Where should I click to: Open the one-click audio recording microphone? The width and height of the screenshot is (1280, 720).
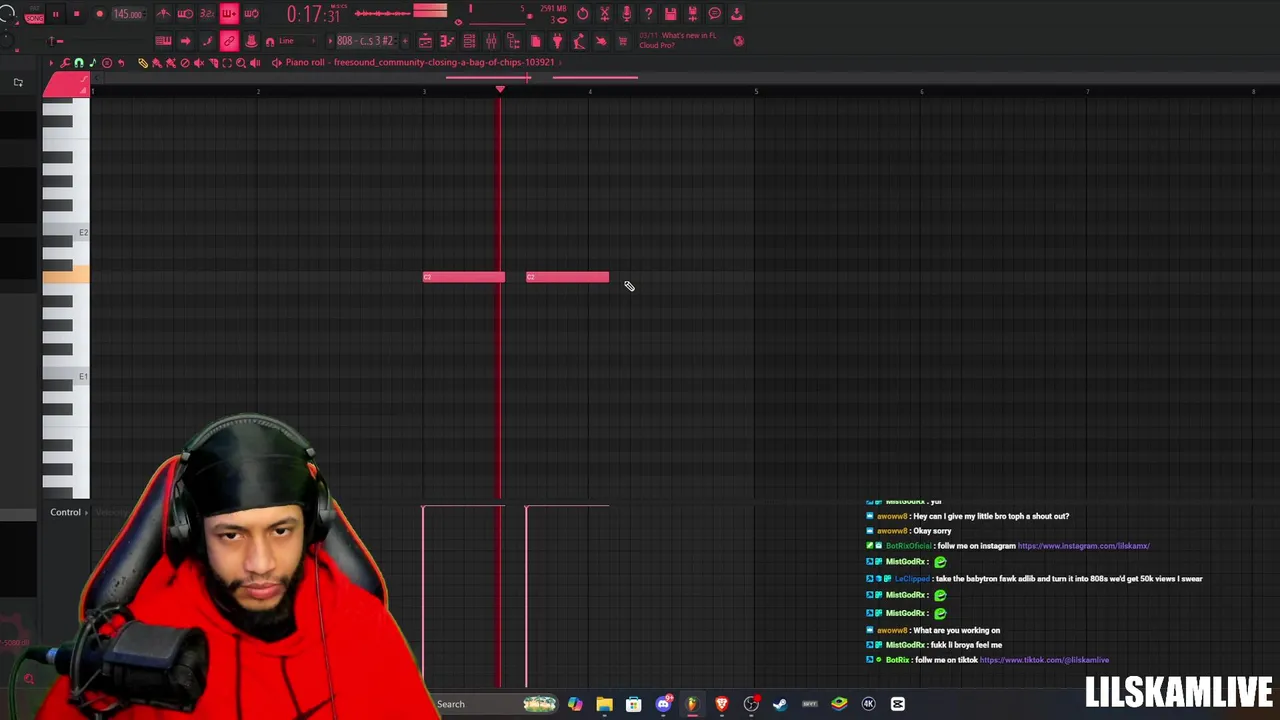pyautogui.click(x=626, y=14)
